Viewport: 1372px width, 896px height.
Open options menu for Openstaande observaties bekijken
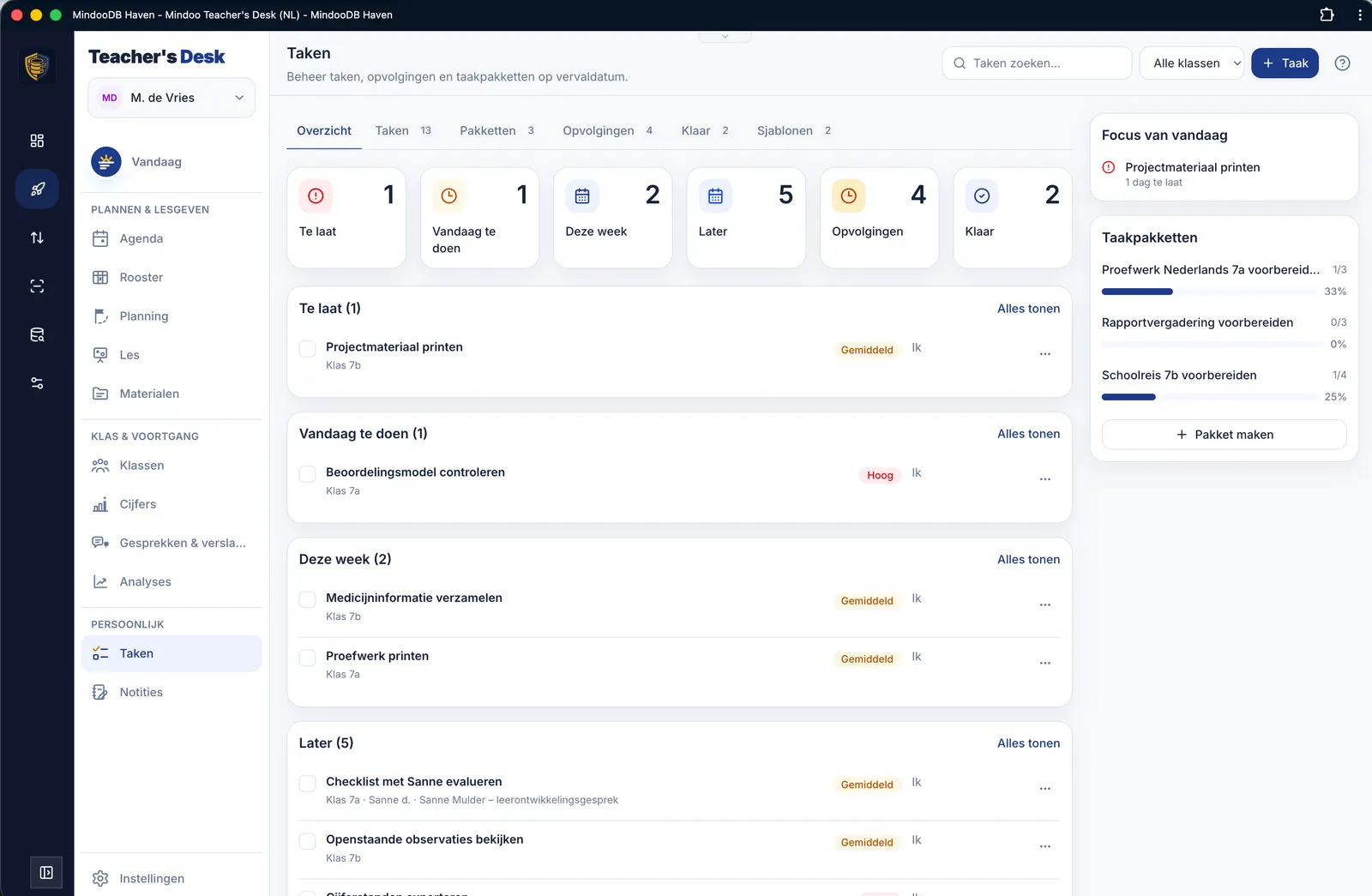click(x=1045, y=846)
